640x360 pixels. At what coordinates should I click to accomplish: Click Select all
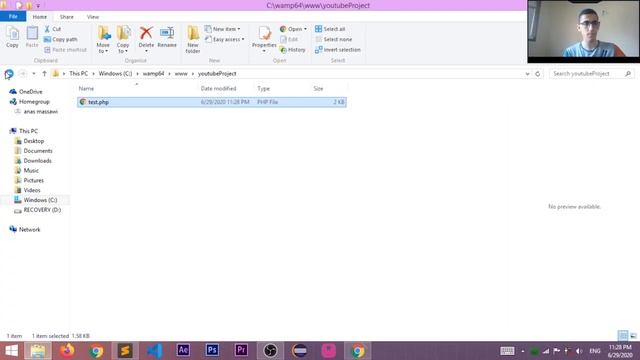coord(330,29)
